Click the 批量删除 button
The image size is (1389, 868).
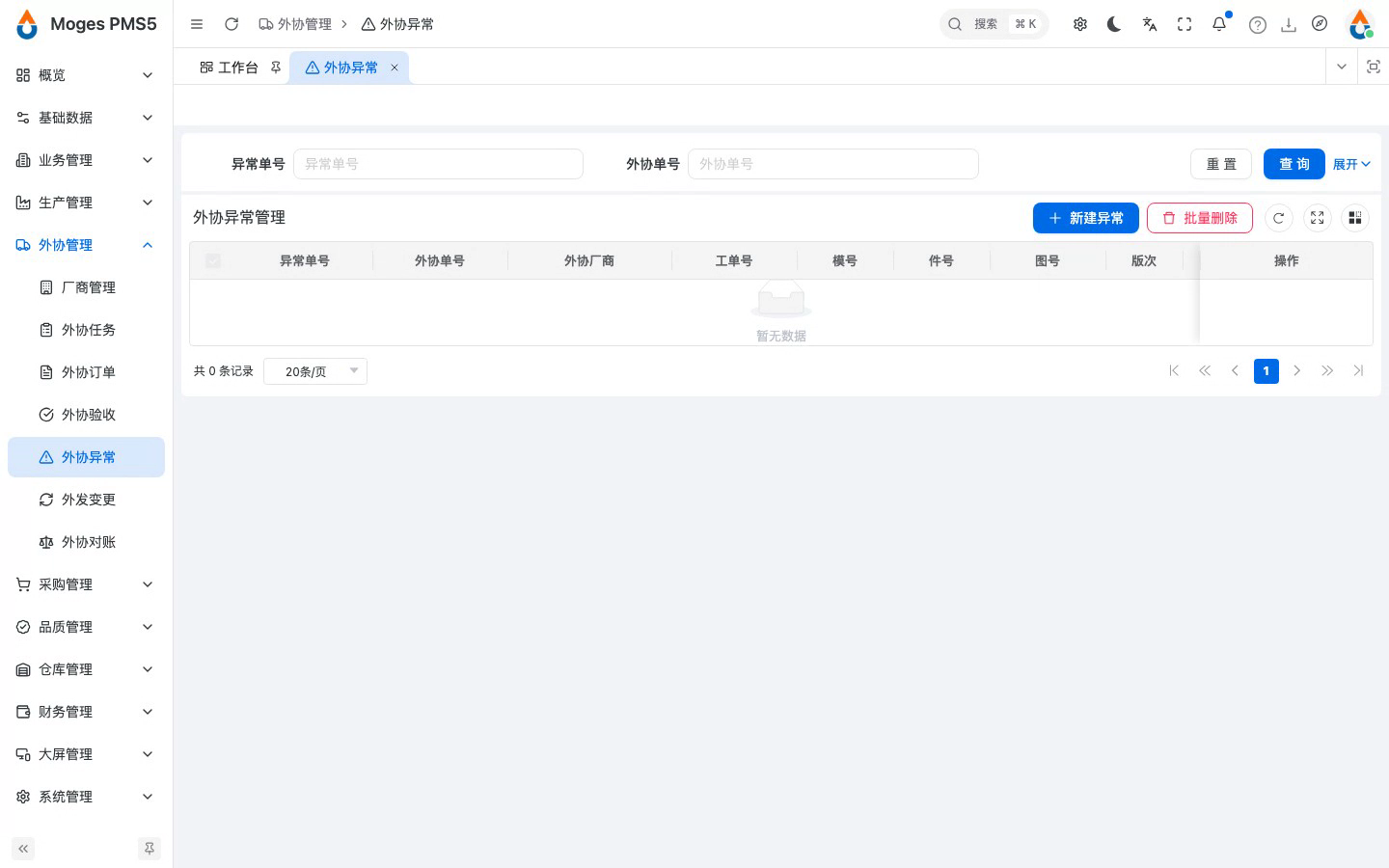[x=1200, y=218]
